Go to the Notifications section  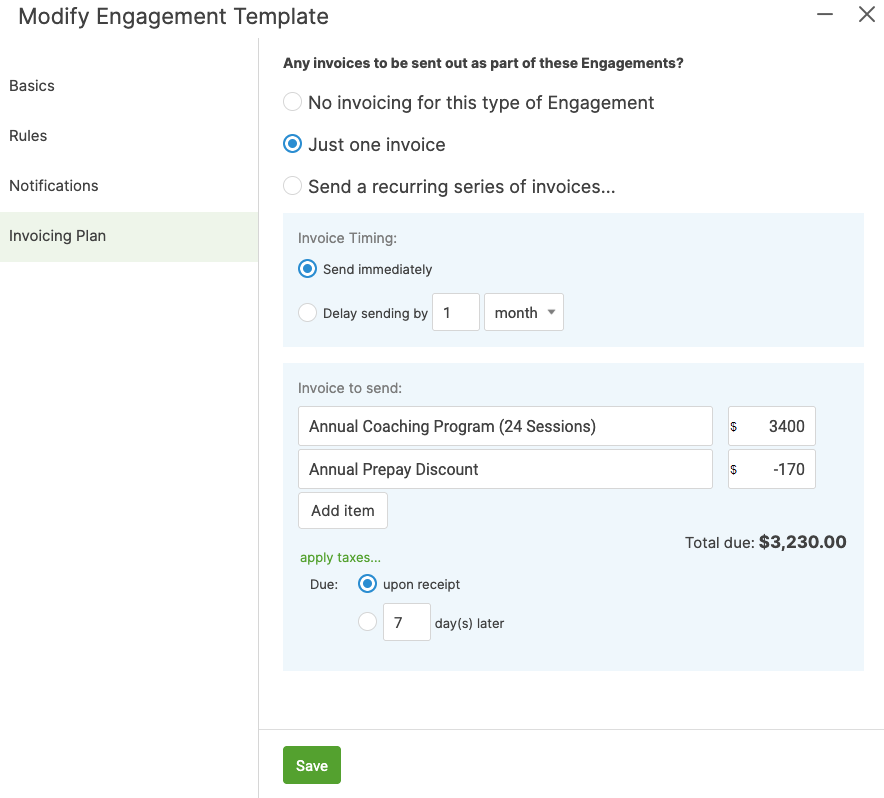[53, 186]
